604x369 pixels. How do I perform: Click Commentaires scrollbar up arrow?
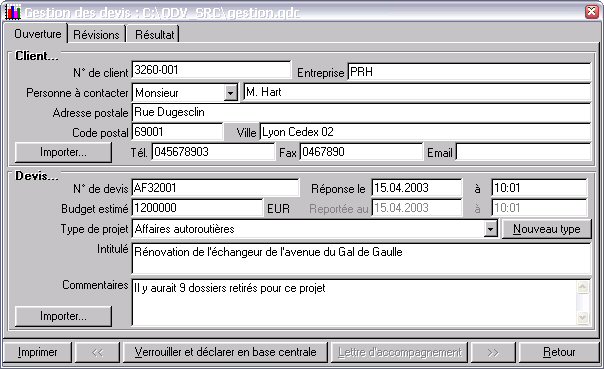(x=582, y=287)
